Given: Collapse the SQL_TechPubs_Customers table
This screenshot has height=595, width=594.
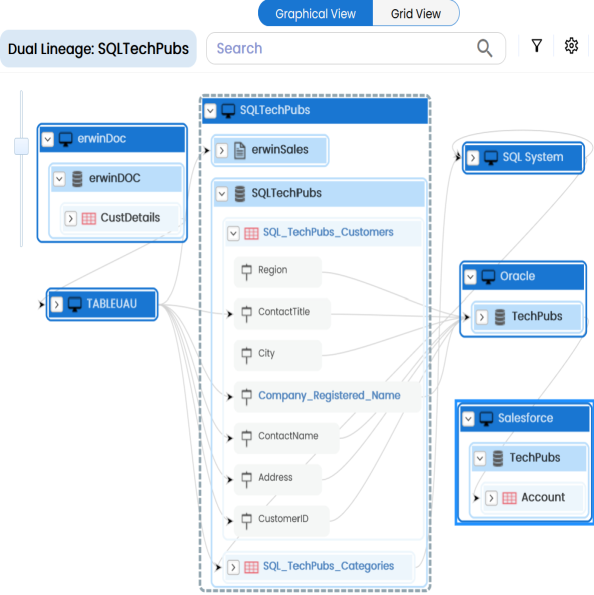Looking at the screenshot, I should (x=233, y=233).
